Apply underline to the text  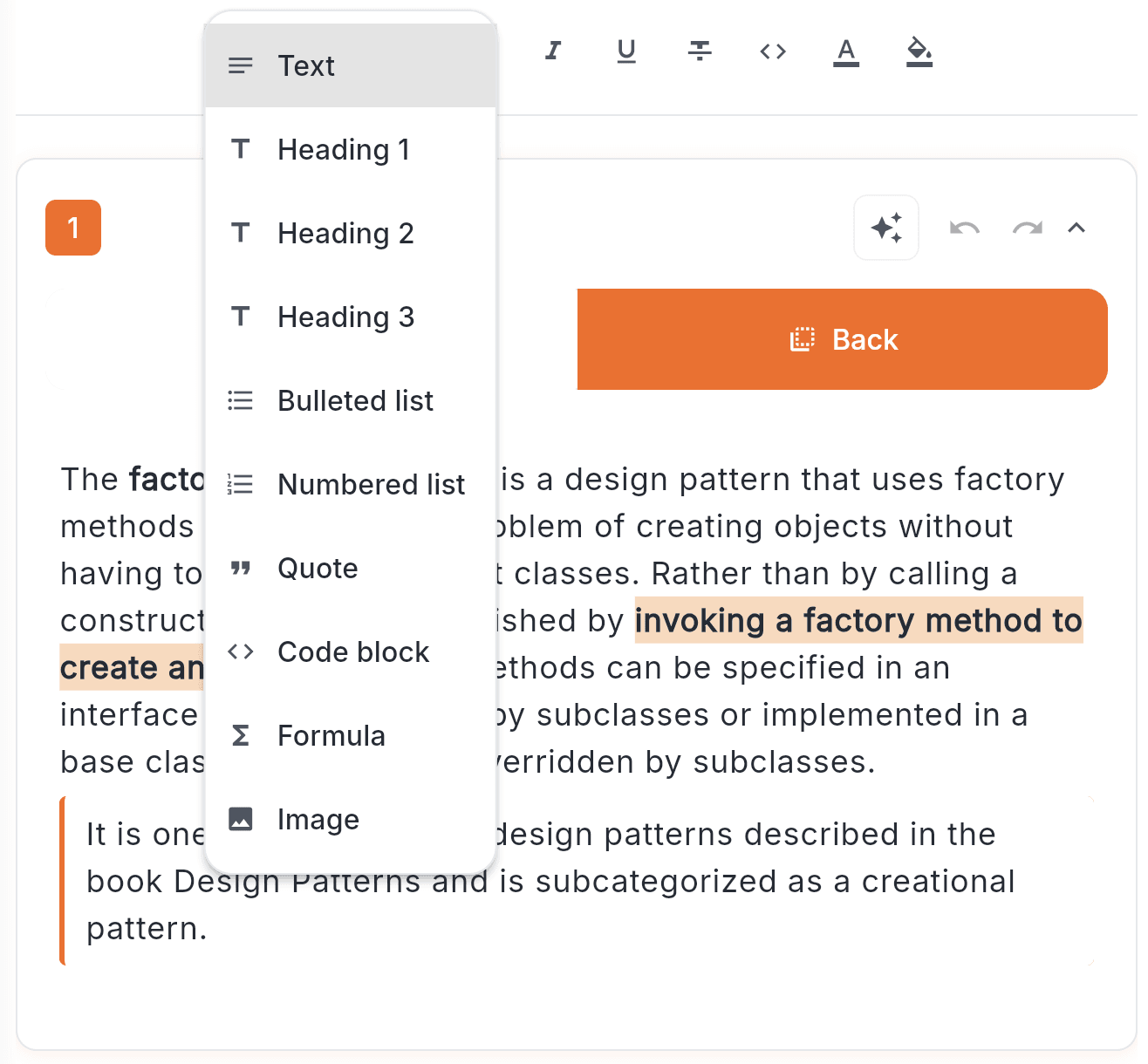[626, 51]
